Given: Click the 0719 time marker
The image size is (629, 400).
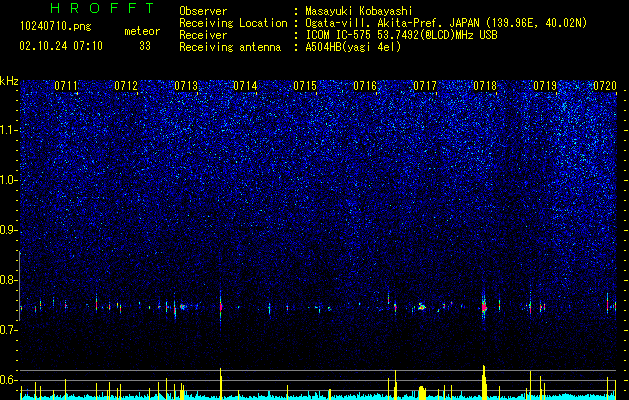Looking at the screenshot, I should coord(545,86).
